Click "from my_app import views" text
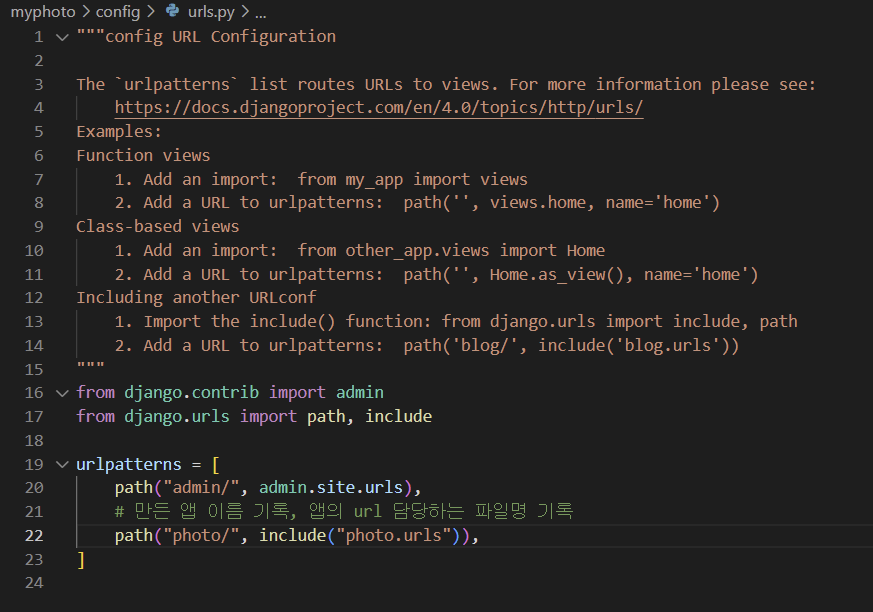This screenshot has height=612, width=873. point(412,179)
